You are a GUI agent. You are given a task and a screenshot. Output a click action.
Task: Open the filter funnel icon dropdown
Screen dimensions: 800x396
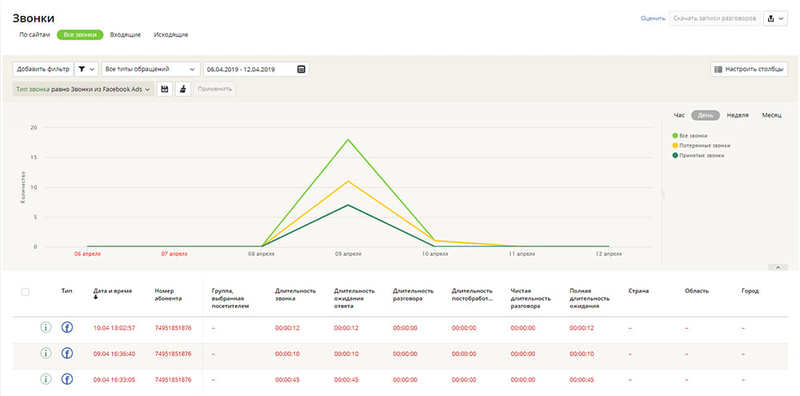click(x=86, y=69)
